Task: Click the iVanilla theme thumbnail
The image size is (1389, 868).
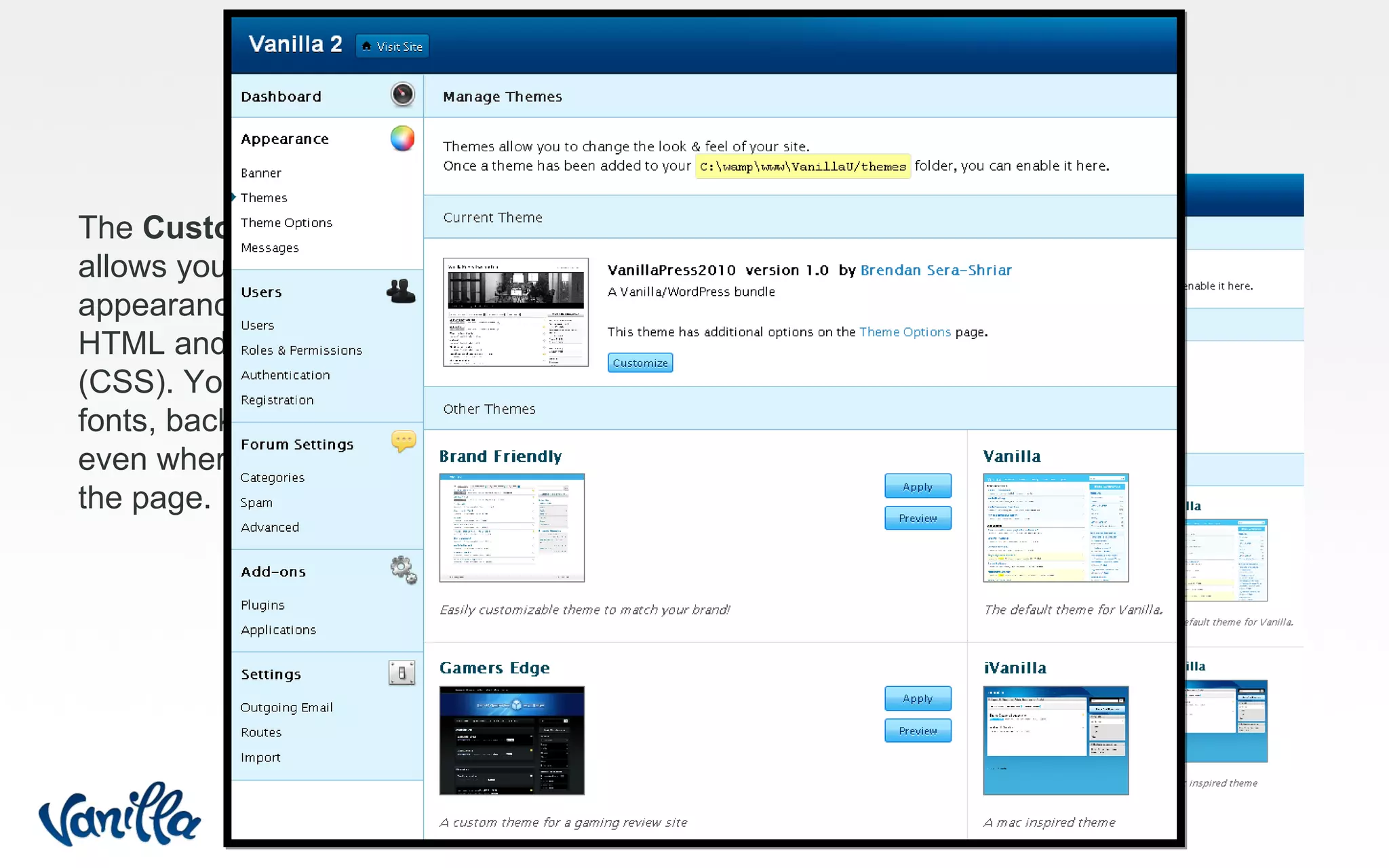Action: [x=1056, y=741]
